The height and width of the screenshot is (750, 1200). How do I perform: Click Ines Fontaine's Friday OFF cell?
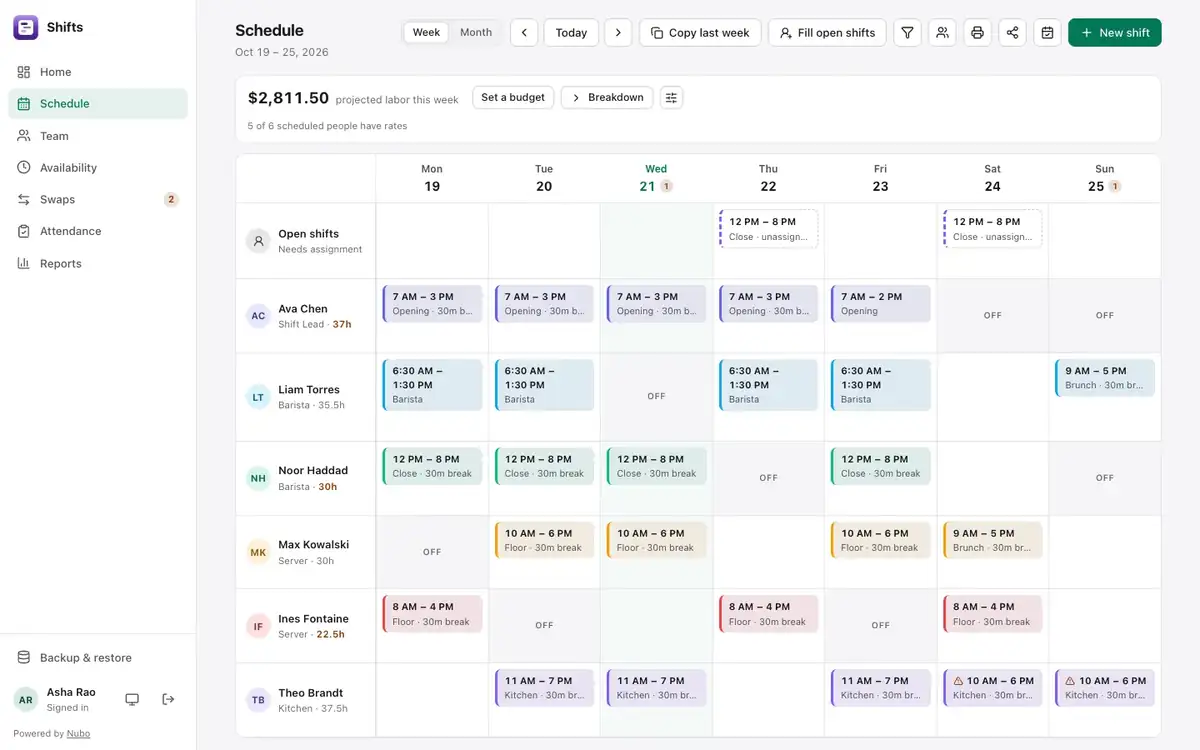click(880, 625)
